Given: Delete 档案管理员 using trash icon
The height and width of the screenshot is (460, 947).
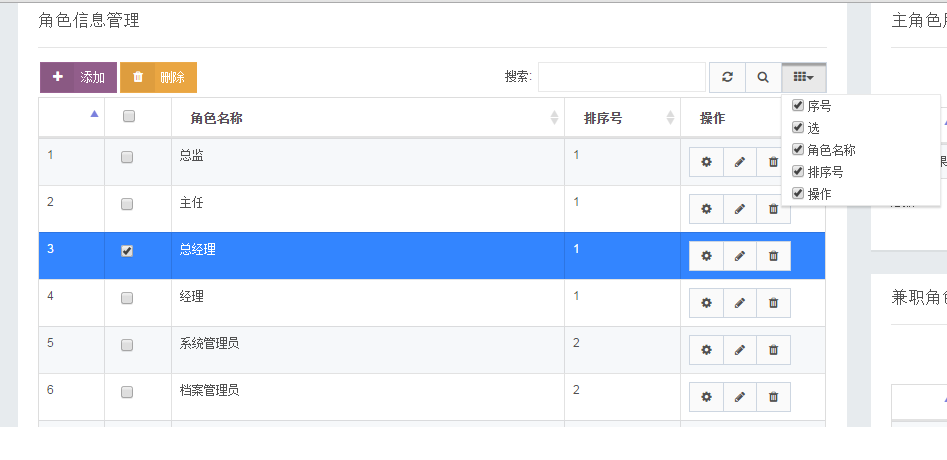Looking at the screenshot, I should click(x=774, y=397).
